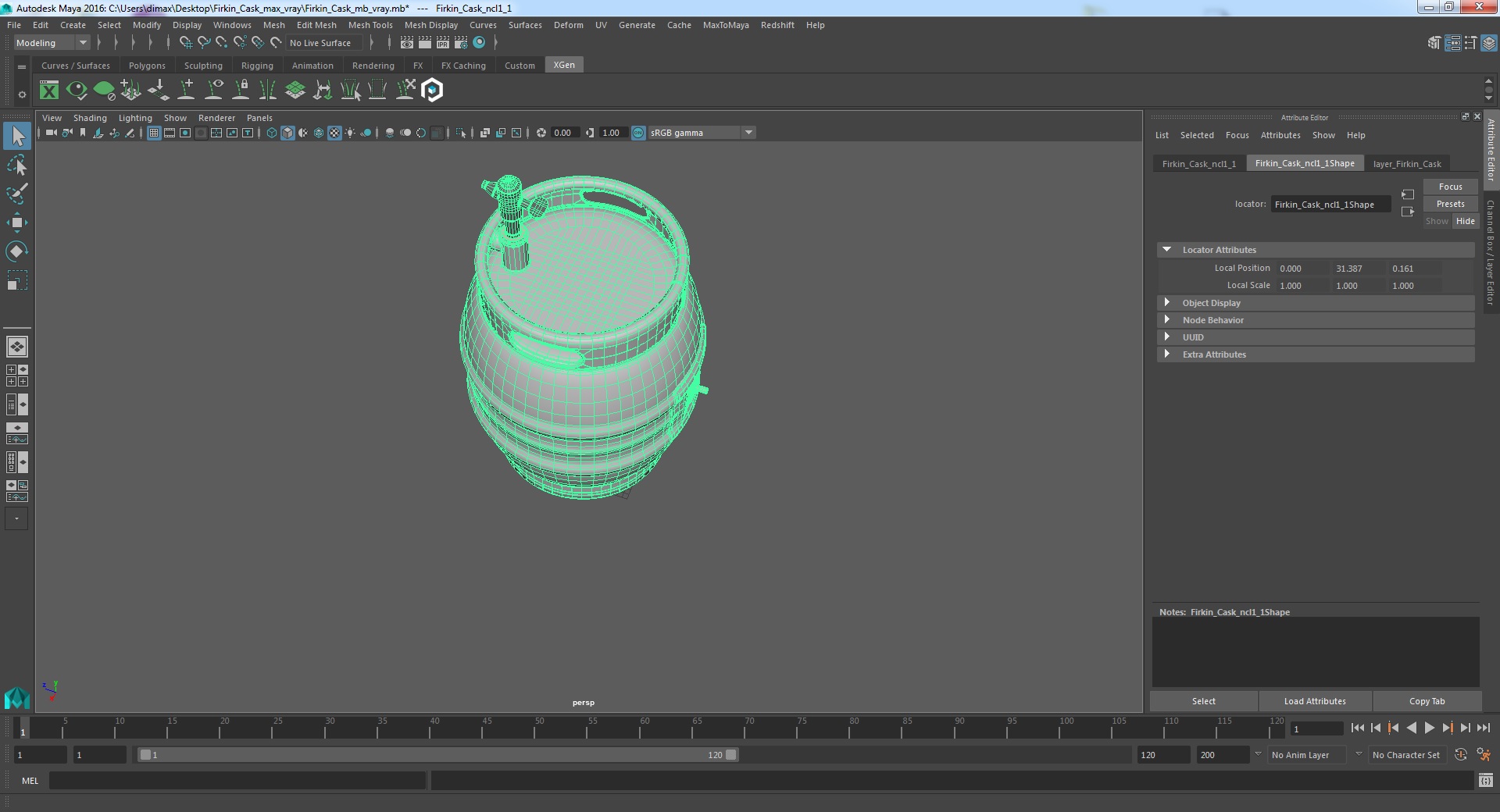Open animation preferences running man icon
The width and height of the screenshot is (1500, 812).
[x=1484, y=755]
